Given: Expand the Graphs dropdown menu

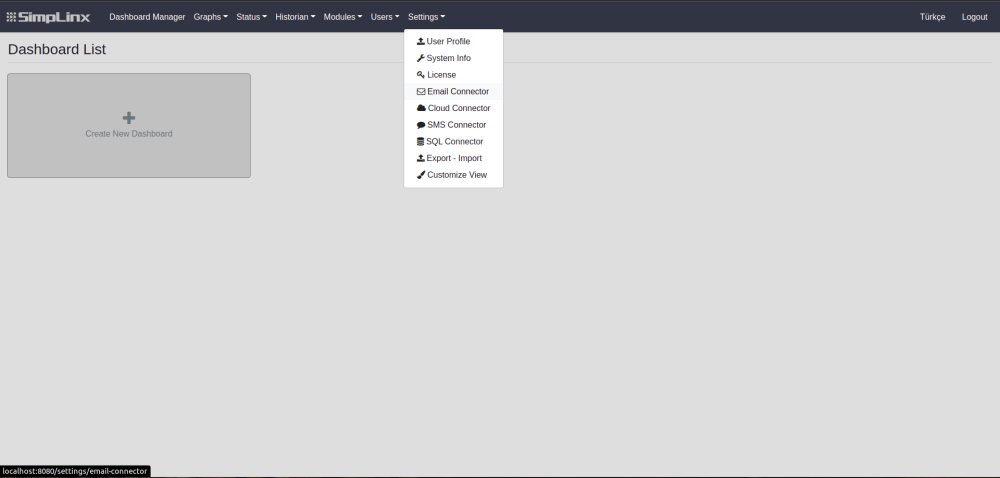Looking at the screenshot, I should (210, 17).
